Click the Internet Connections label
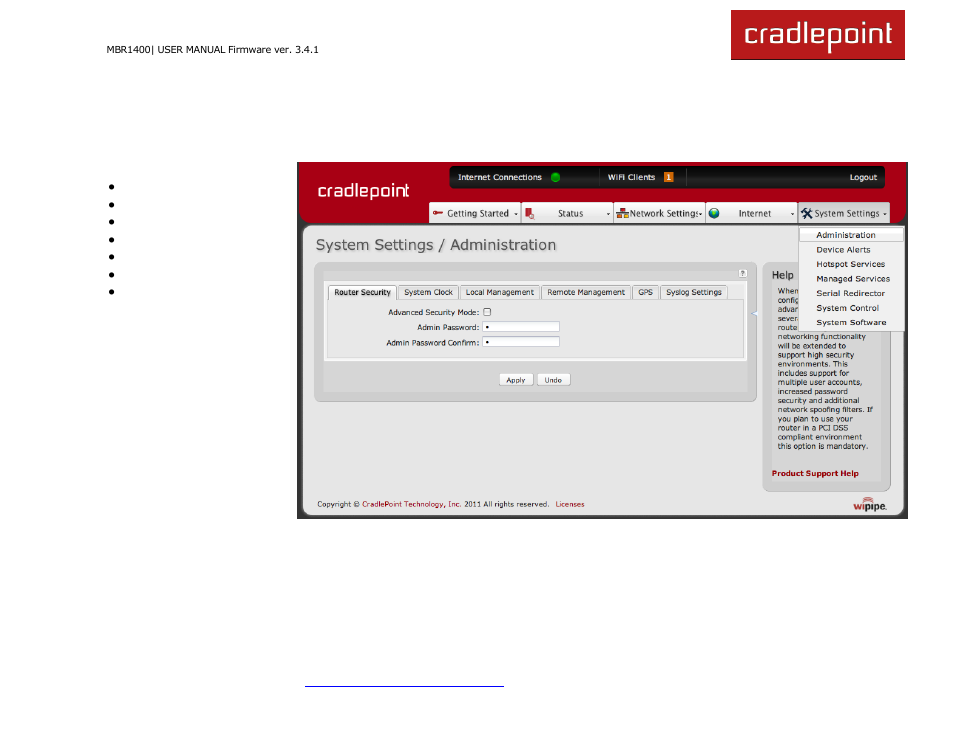Screen dimensions: 954x738 point(500,177)
